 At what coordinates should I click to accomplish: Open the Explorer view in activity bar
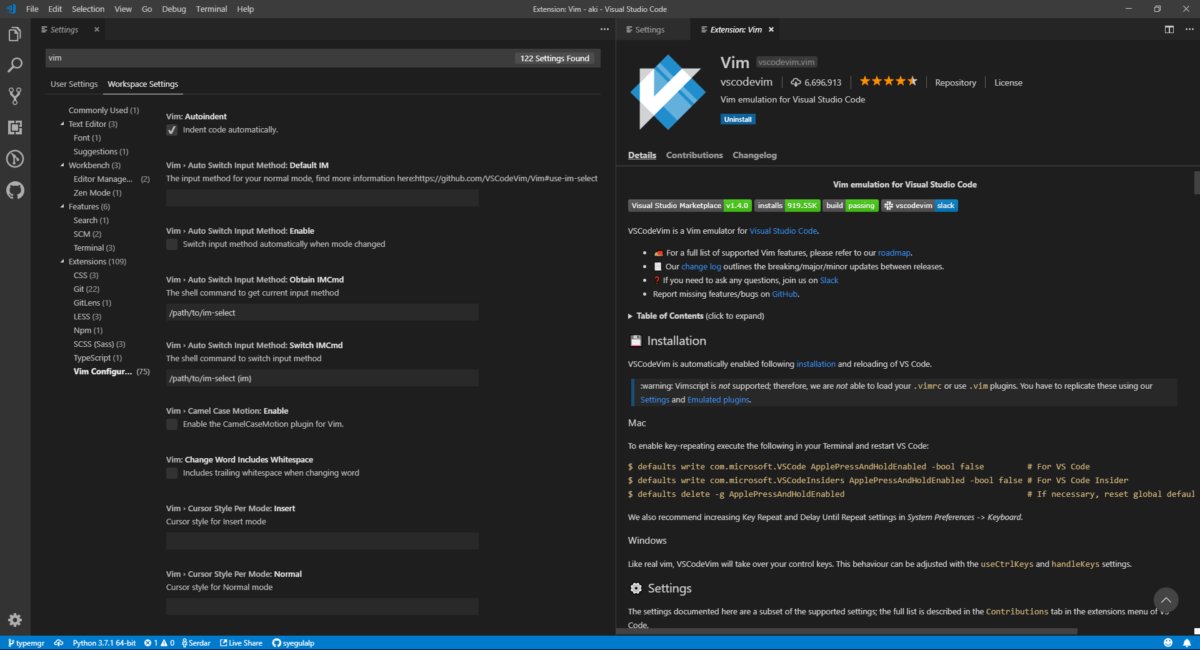(x=15, y=34)
